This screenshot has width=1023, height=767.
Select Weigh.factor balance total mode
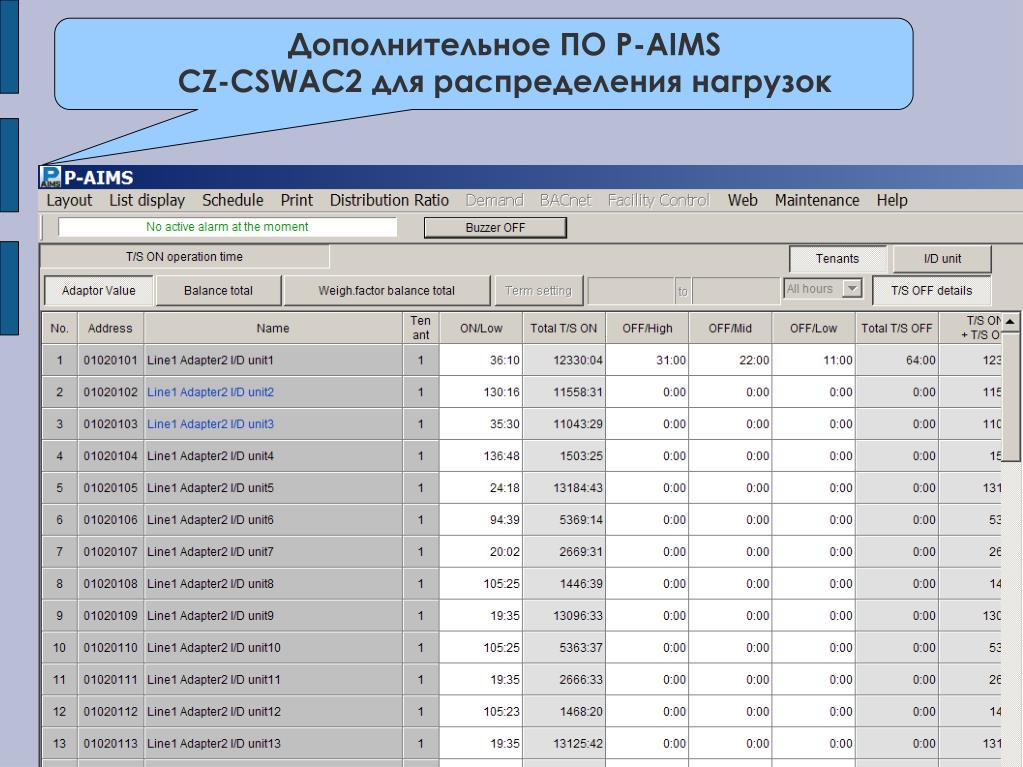[386, 291]
